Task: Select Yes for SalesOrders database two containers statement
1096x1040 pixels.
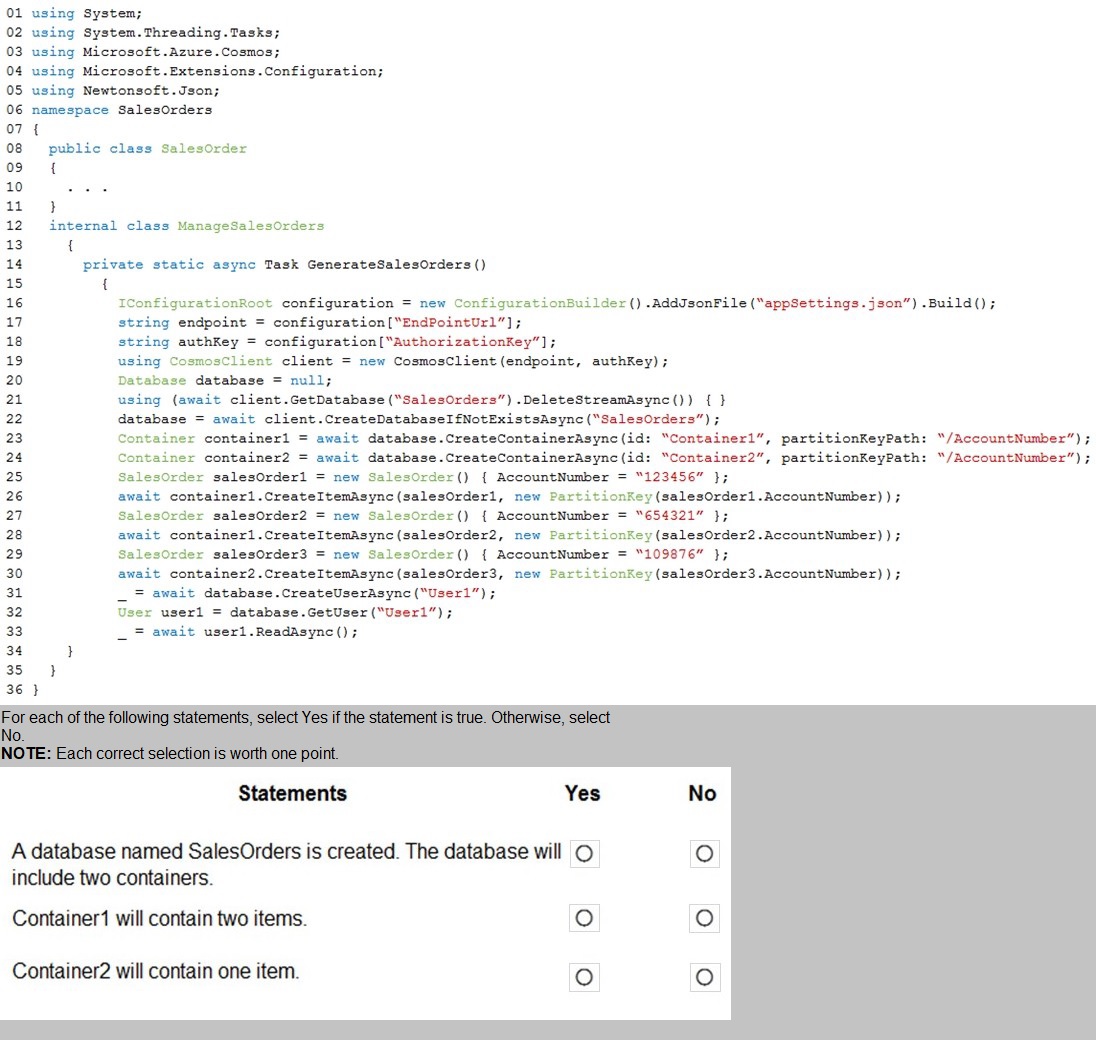Action: tap(585, 854)
